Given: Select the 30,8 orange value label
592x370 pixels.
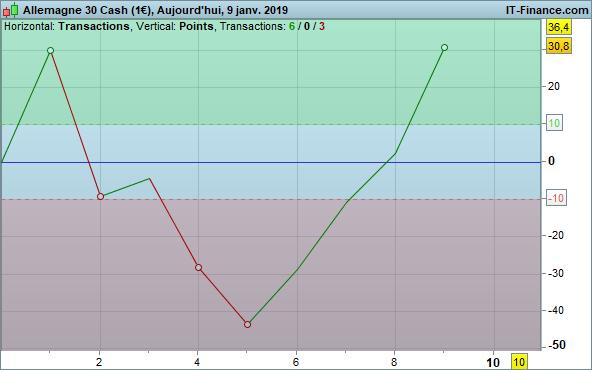Looking at the screenshot, I should (558, 46).
